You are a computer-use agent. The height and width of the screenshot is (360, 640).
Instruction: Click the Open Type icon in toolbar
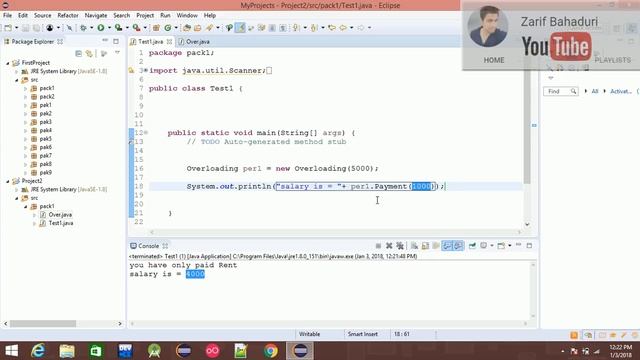[x=187, y=28]
